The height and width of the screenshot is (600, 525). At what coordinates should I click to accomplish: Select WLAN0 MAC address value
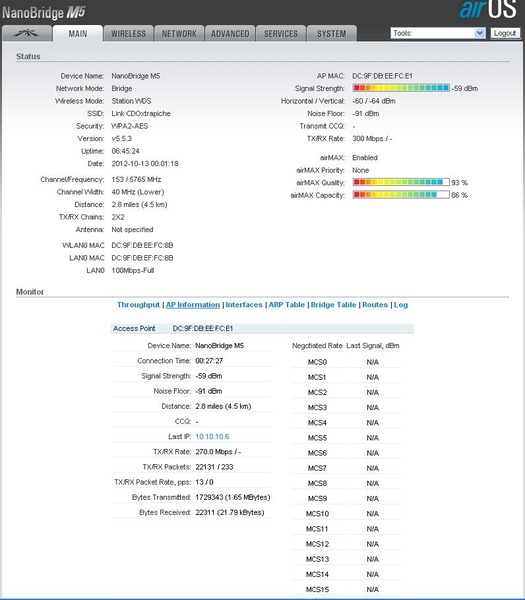tap(142, 245)
